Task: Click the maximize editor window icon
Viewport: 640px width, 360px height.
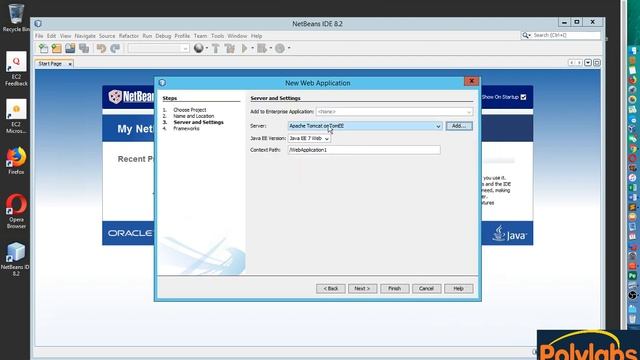Action: 597,63
